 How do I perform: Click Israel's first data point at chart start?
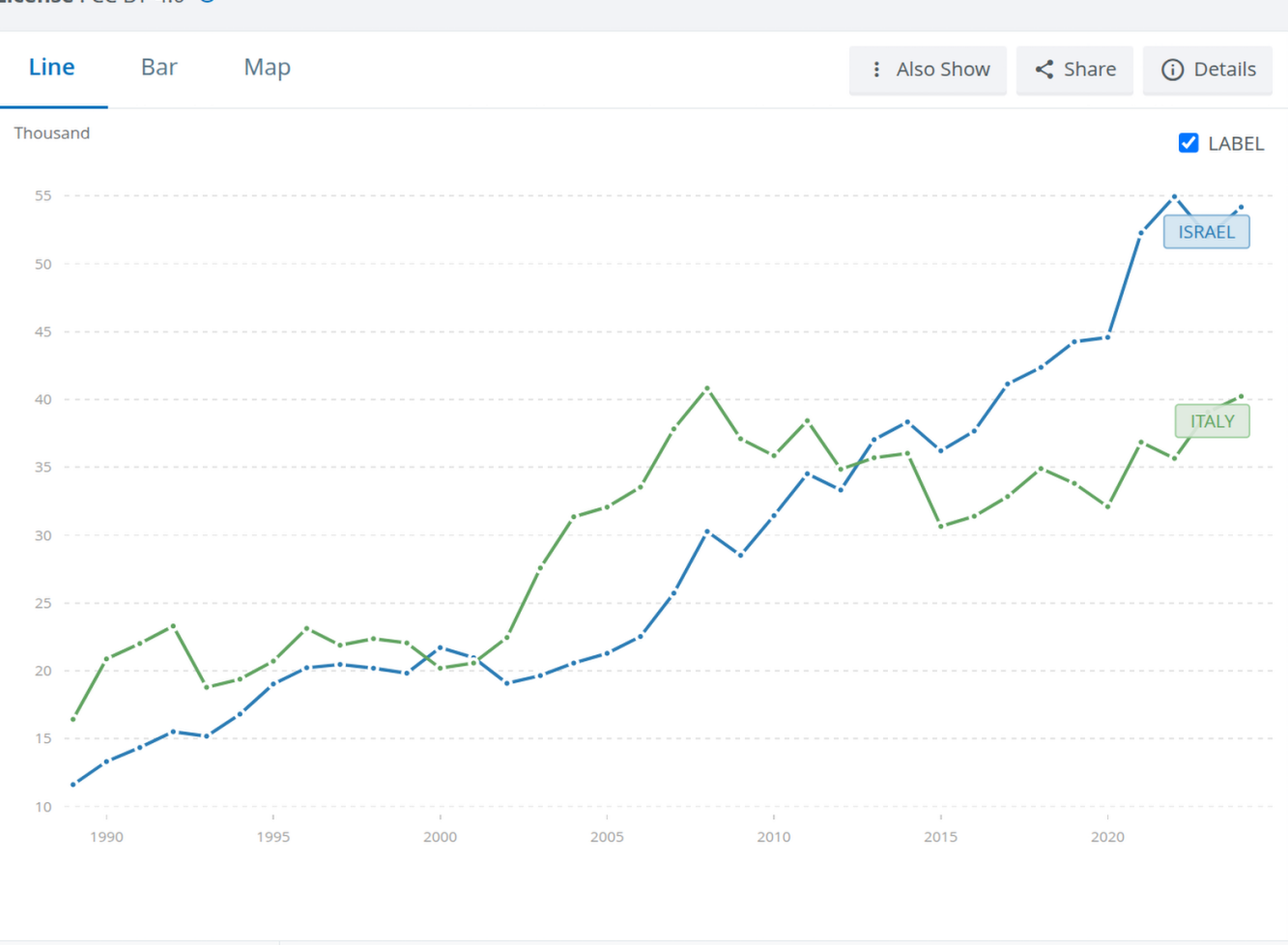pyautogui.click(x=73, y=785)
